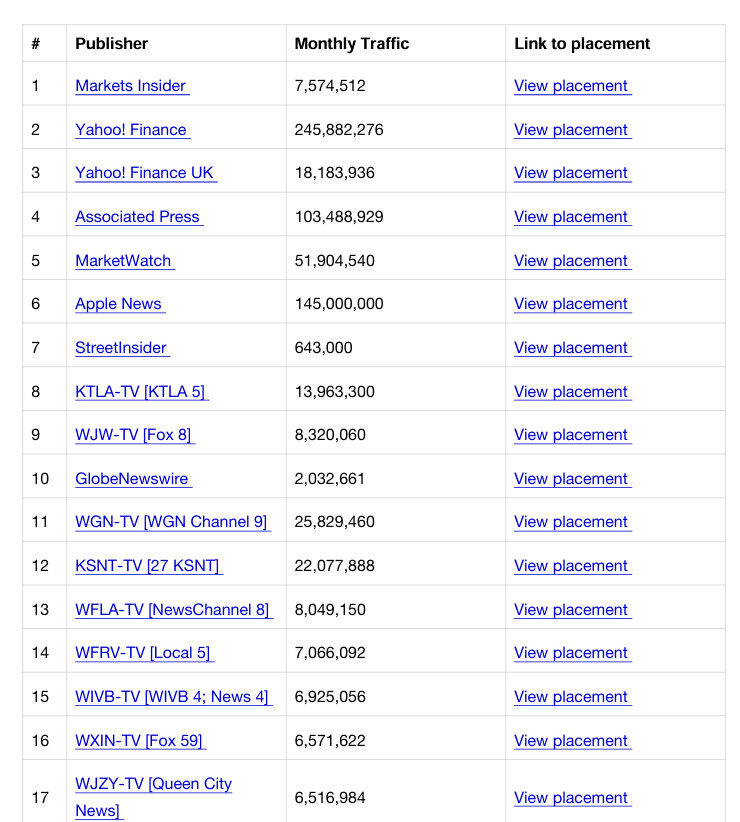
Task: View placement for KTLA-TV row
Action: [x=572, y=392]
